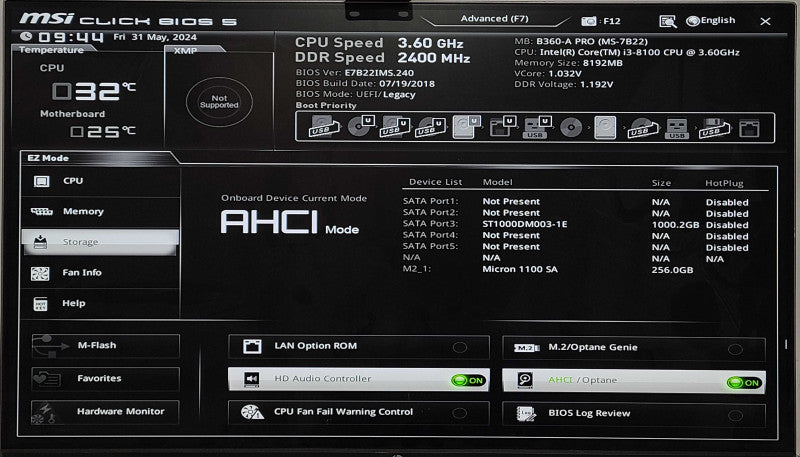Select the Storage section
This screenshot has width=800, height=457.
[101, 242]
